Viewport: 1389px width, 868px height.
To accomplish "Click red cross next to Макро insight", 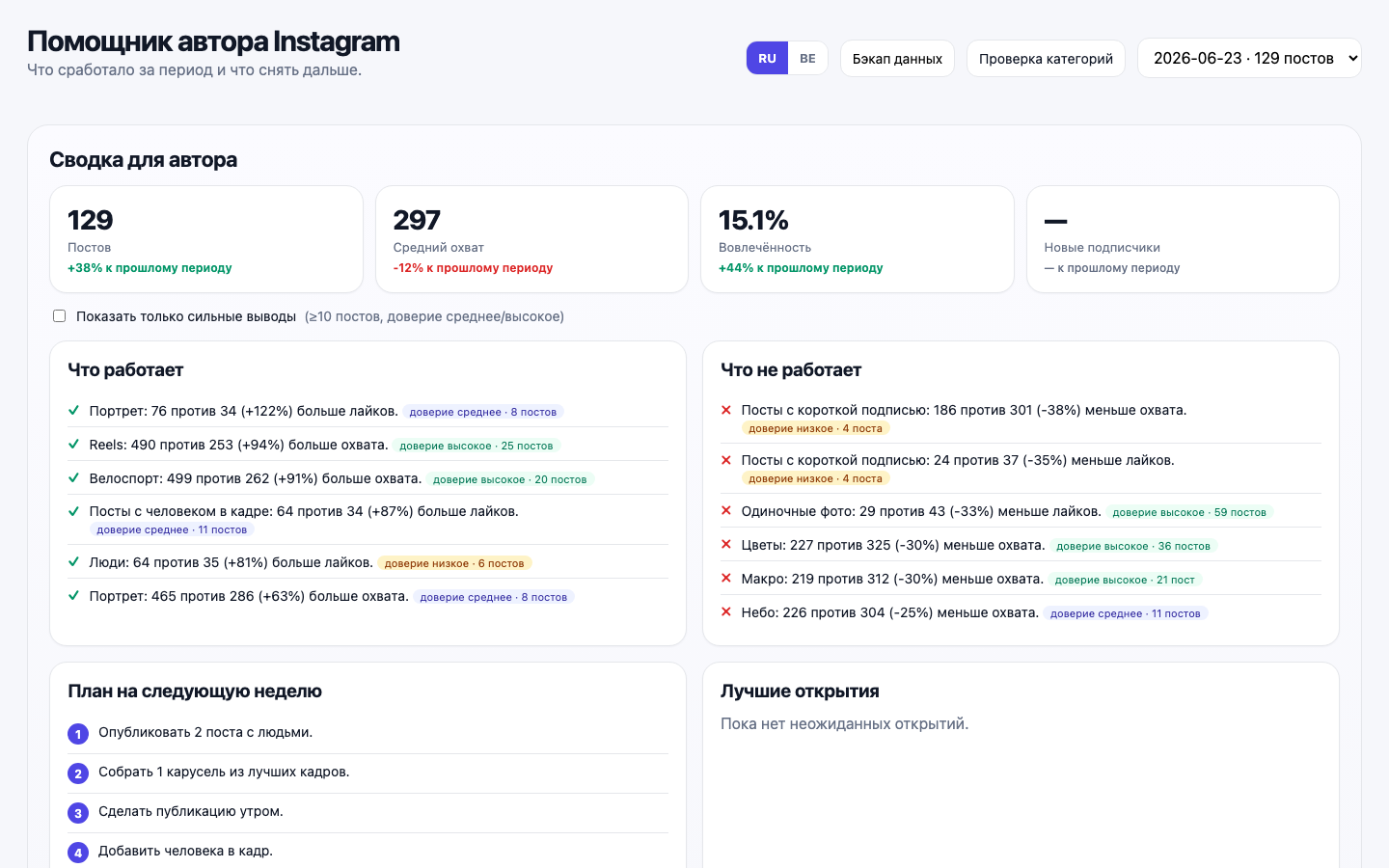I will click(x=726, y=579).
